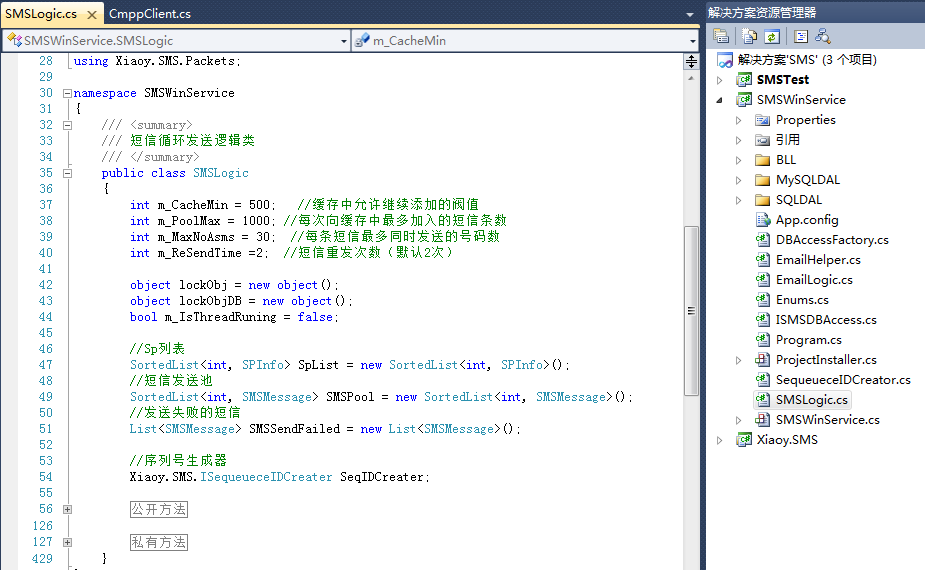The width and height of the screenshot is (925, 570).
Task: Click the Show All Files toolbar icon
Action: tap(749, 36)
